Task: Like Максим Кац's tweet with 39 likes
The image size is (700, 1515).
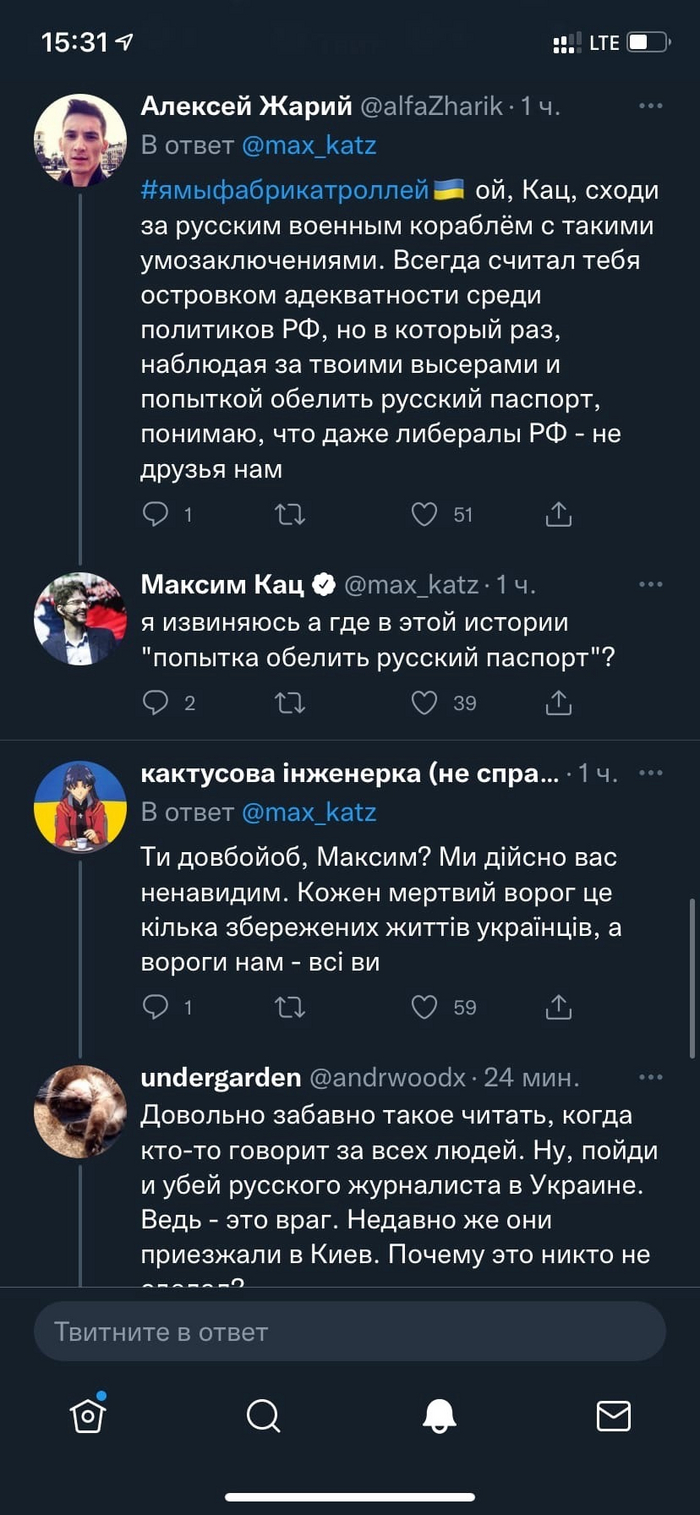Action: click(425, 703)
